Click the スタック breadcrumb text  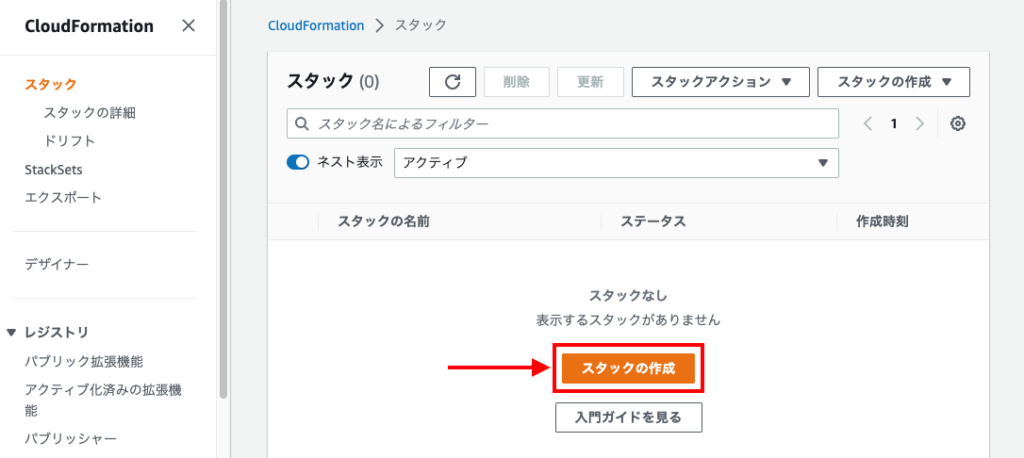[421, 25]
